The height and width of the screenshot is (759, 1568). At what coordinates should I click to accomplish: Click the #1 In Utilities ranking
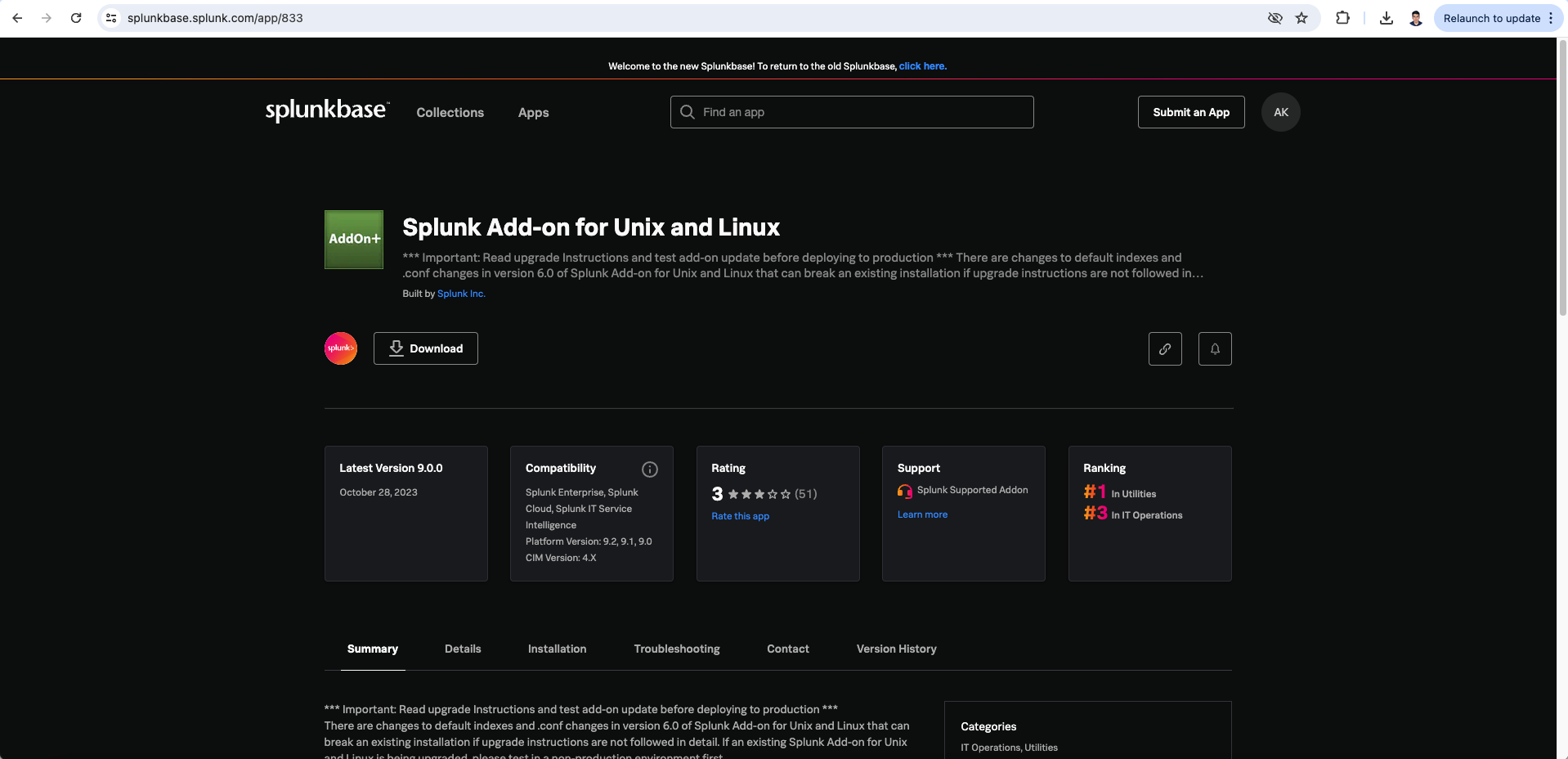pos(1120,492)
